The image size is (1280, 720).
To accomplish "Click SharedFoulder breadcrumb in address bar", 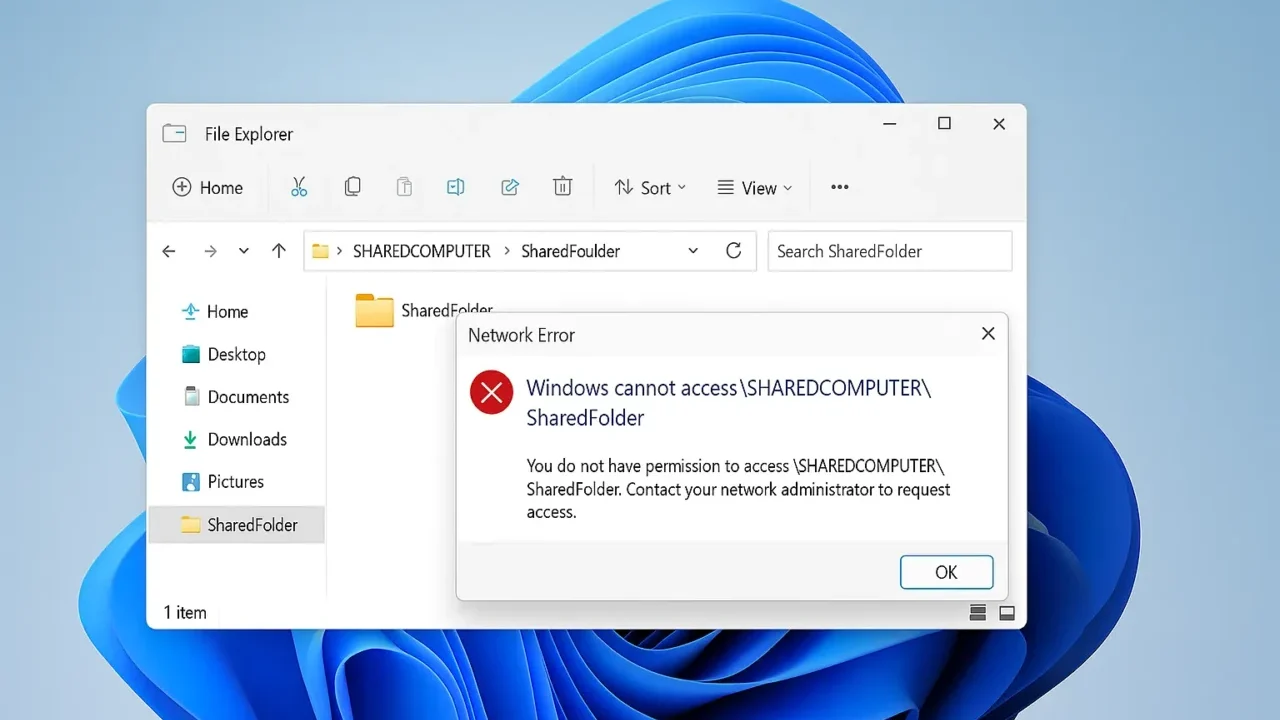I will [x=571, y=251].
